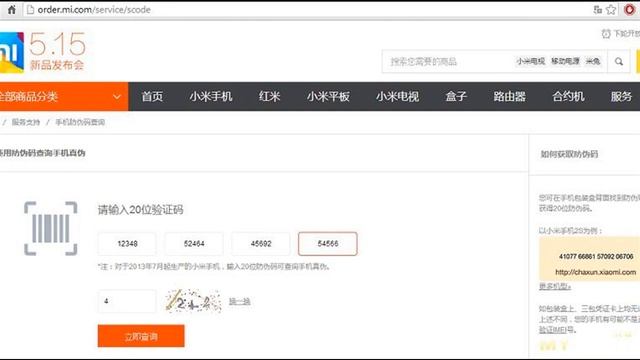Open the 首页 nav item

[x=152, y=97]
